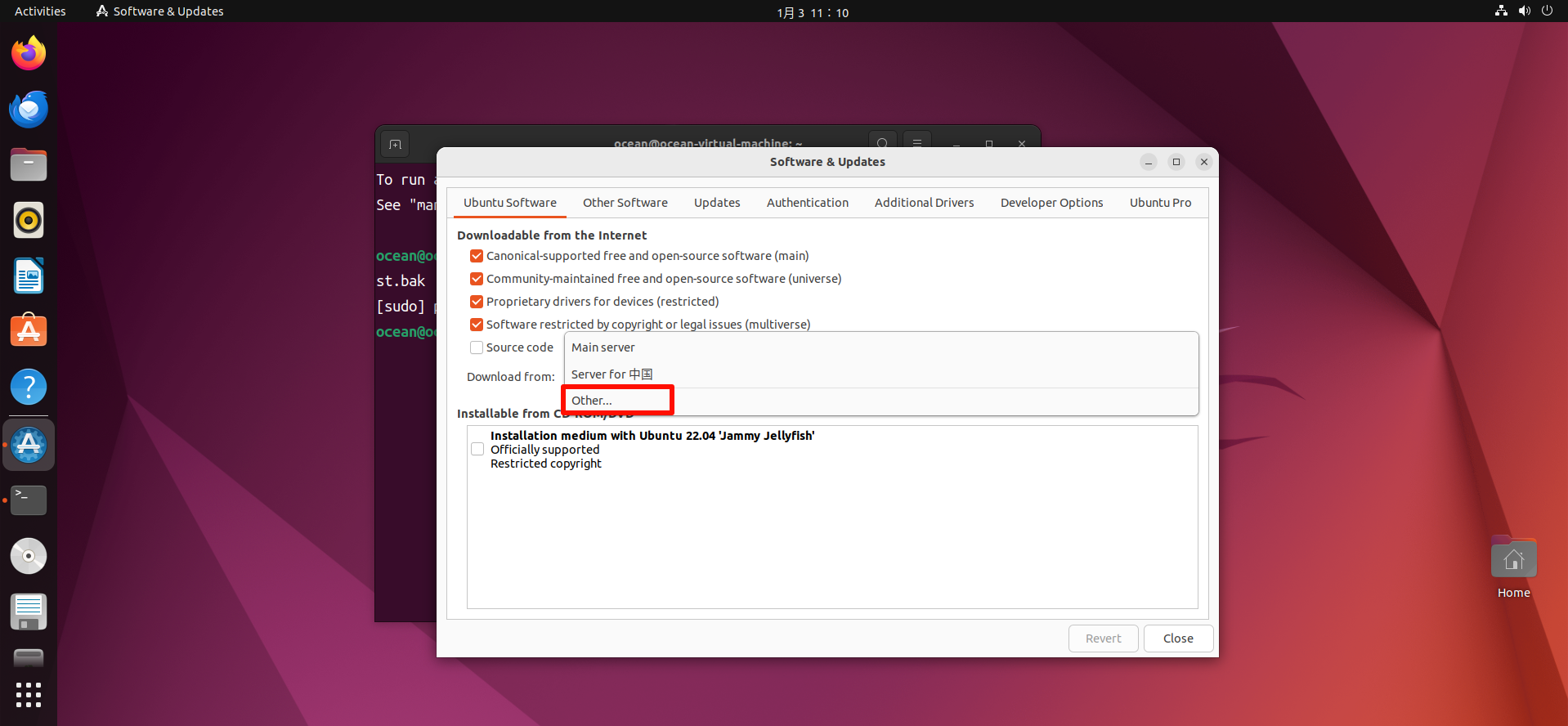Go to the Authentication tab
The image size is (1568, 726).
[x=808, y=203]
